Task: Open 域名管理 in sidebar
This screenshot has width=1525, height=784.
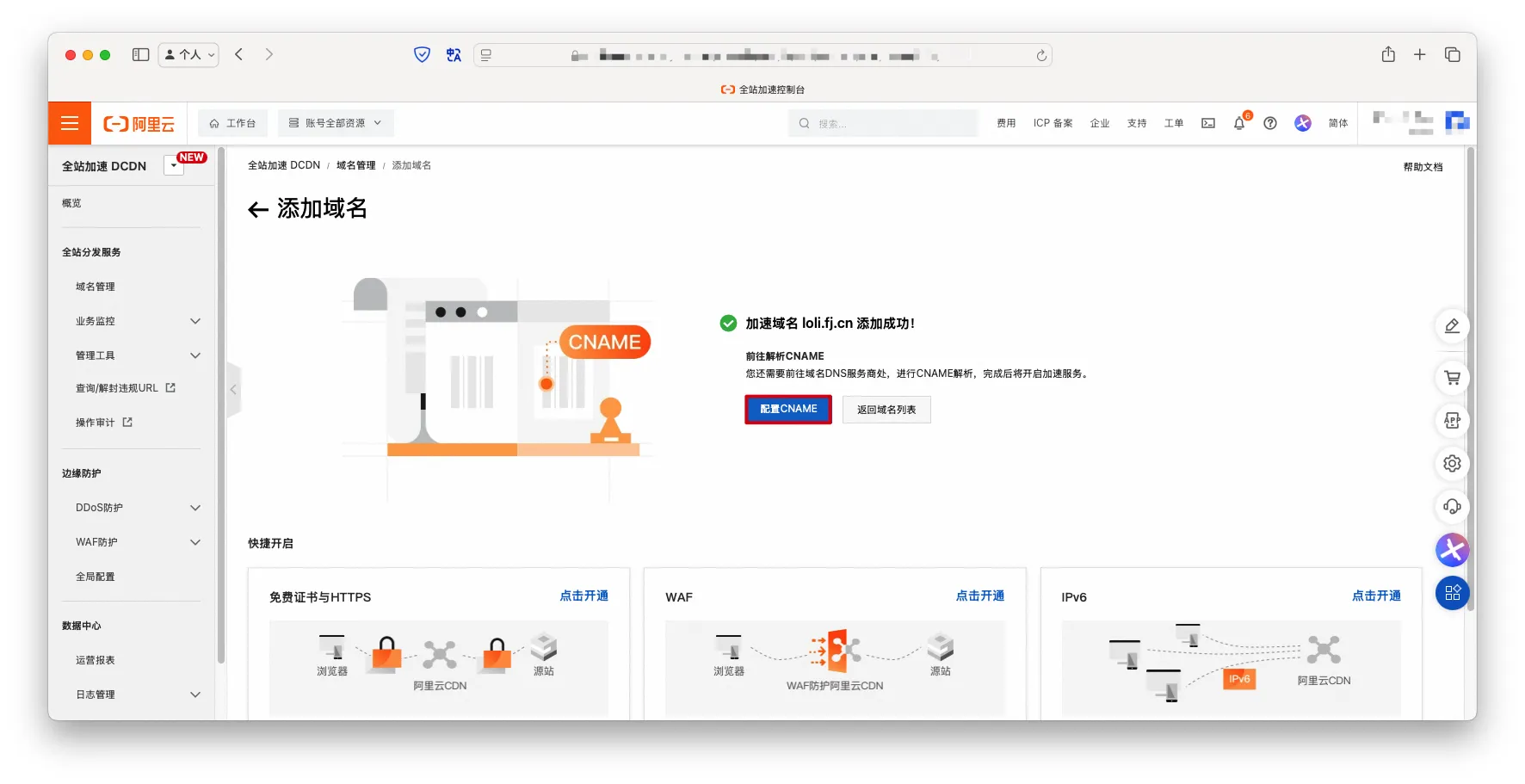Action: (x=96, y=287)
